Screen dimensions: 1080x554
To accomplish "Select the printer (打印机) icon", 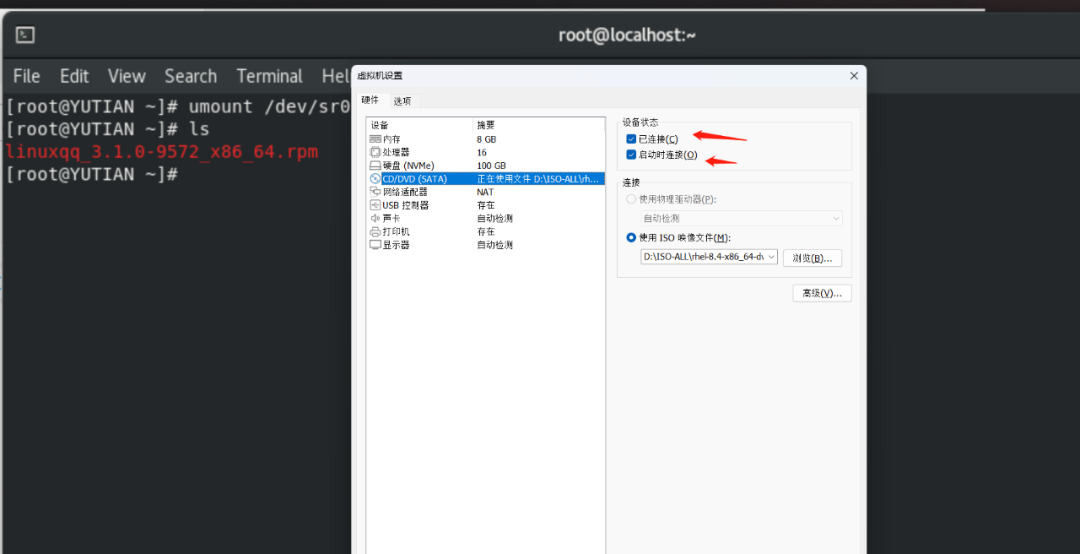I will click(375, 232).
